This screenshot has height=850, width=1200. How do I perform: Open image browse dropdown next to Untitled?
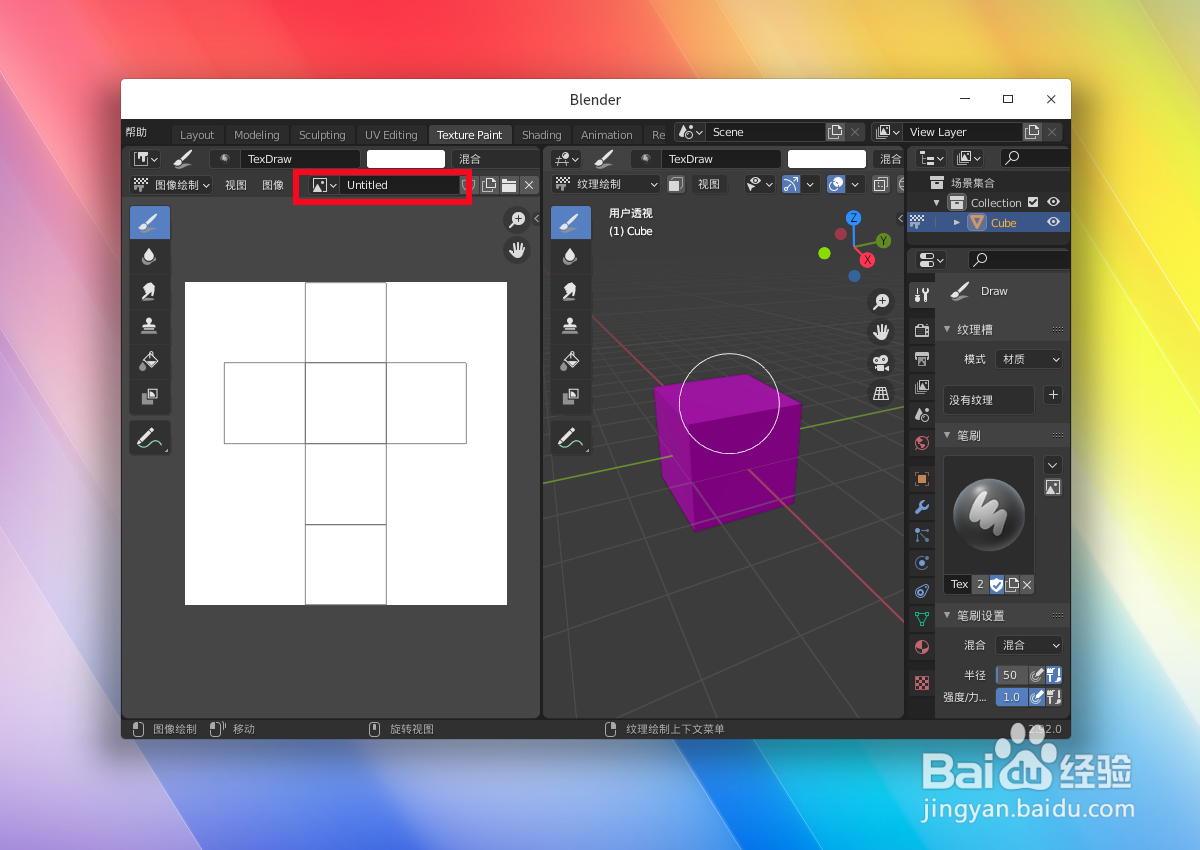click(x=324, y=185)
